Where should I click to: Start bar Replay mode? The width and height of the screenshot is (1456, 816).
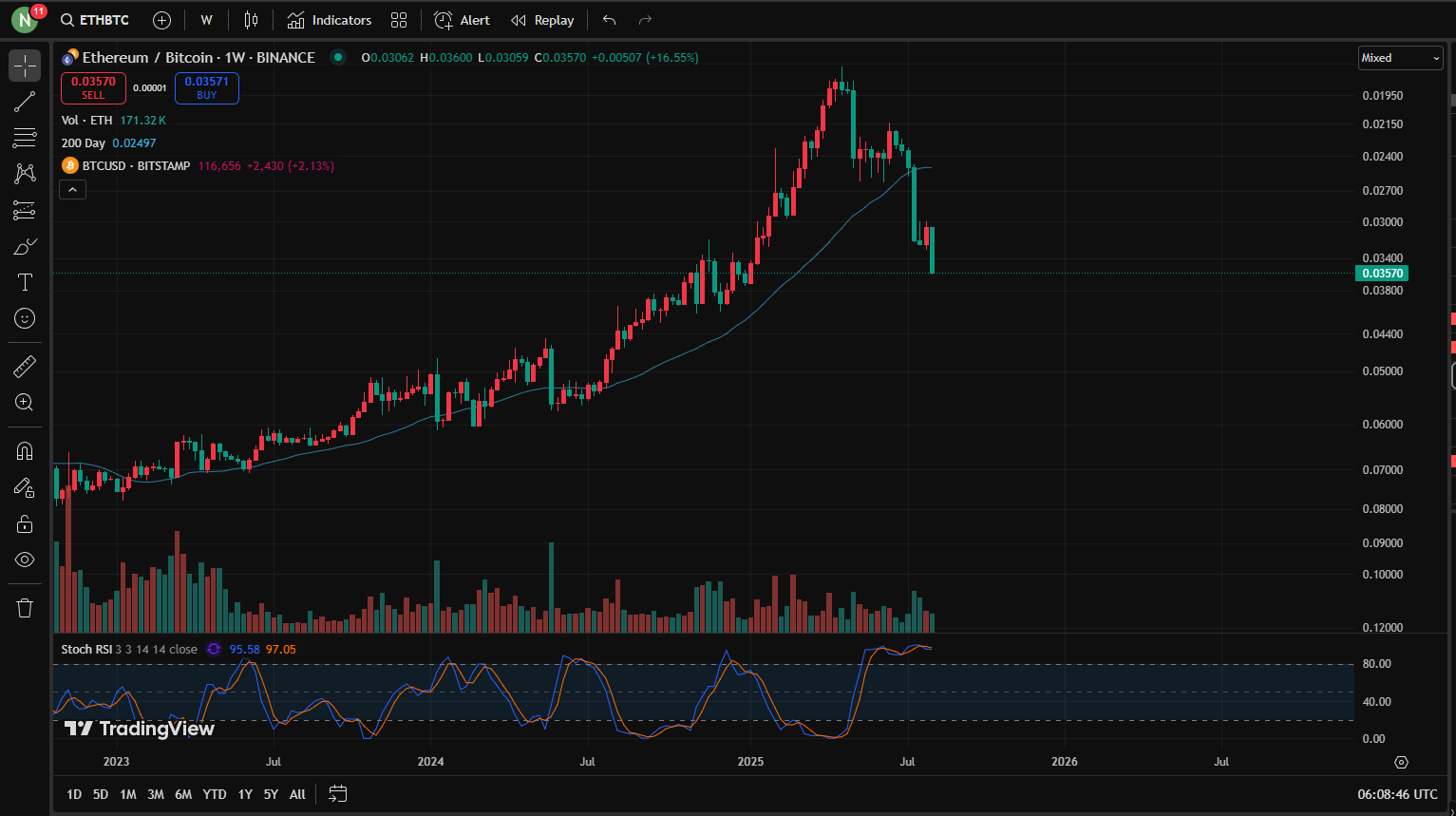(542, 20)
